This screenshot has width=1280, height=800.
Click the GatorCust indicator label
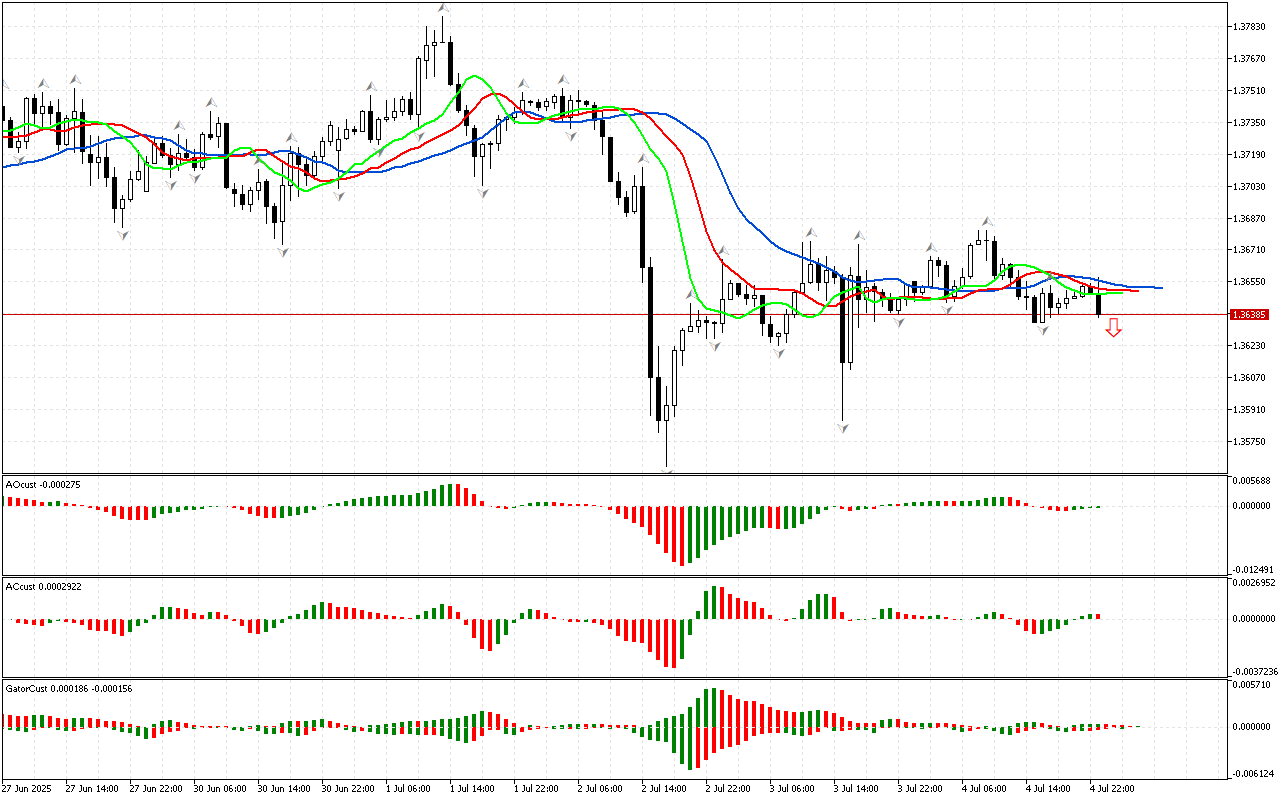click(x=69, y=688)
